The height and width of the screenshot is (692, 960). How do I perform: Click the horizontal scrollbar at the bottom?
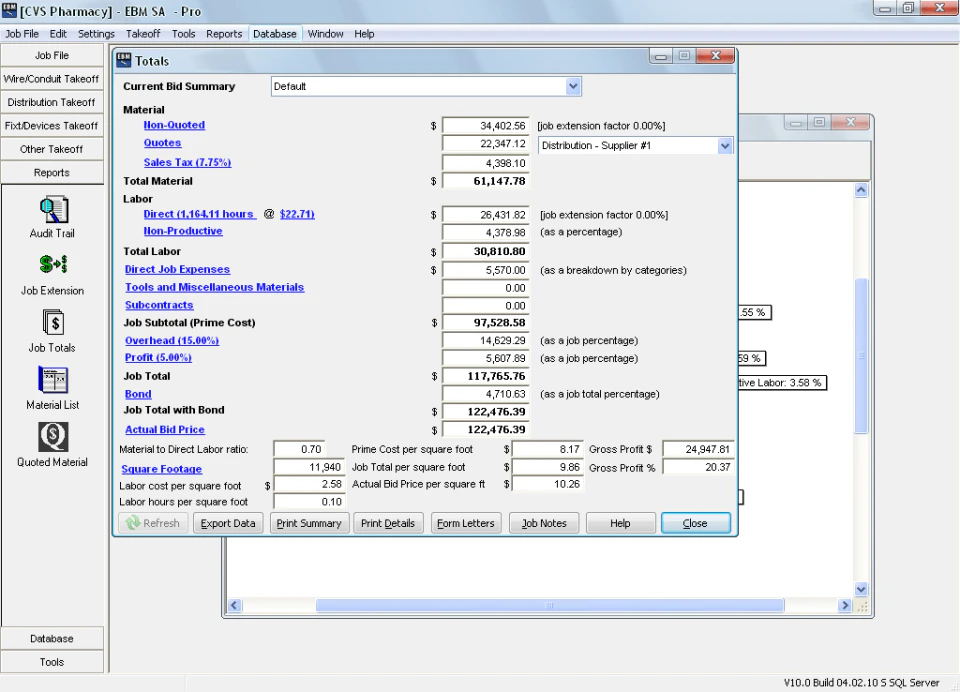coord(548,605)
